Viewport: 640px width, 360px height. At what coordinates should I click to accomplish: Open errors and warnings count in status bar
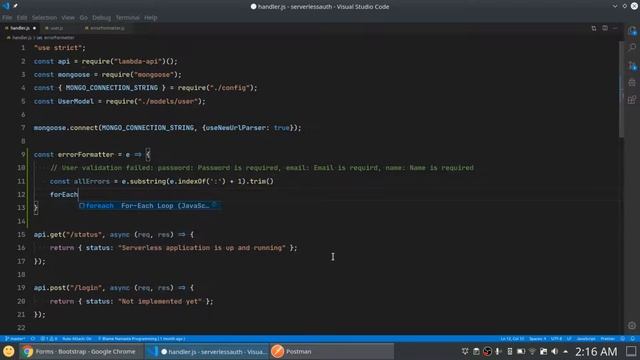[49, 339]
